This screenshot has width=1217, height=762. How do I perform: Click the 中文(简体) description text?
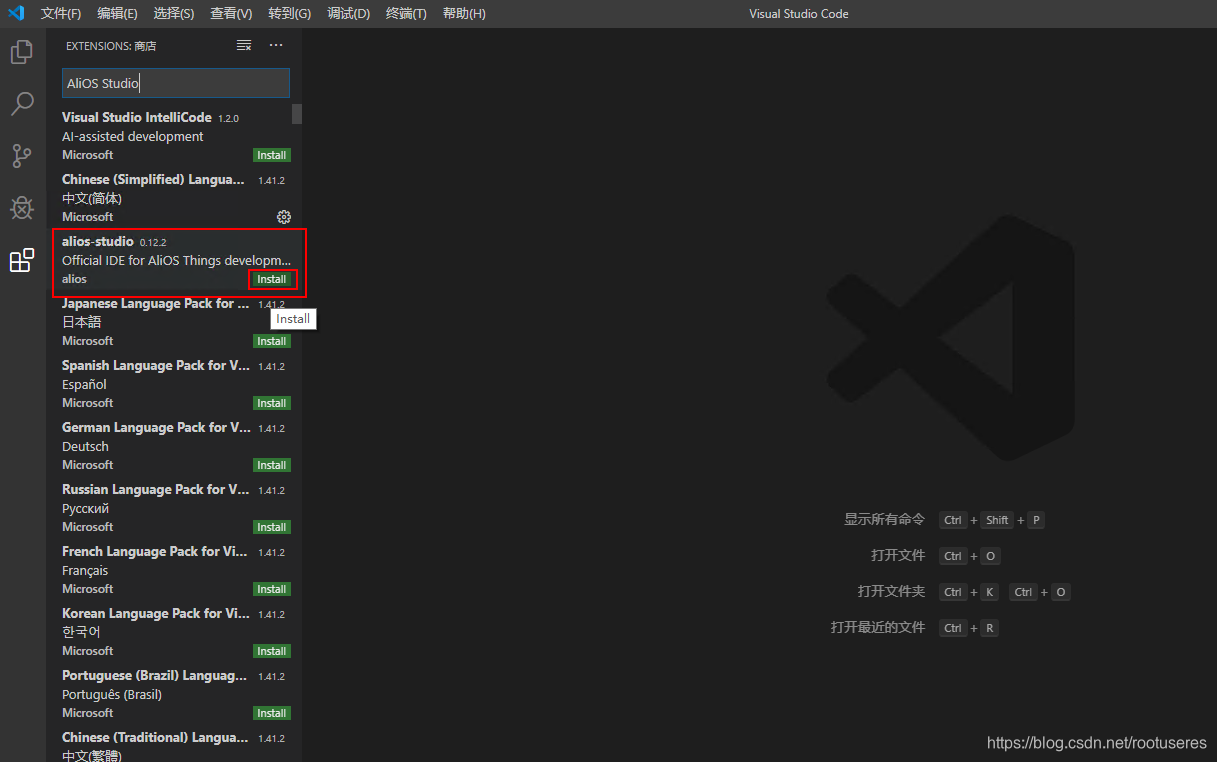(x=92, y=198)
